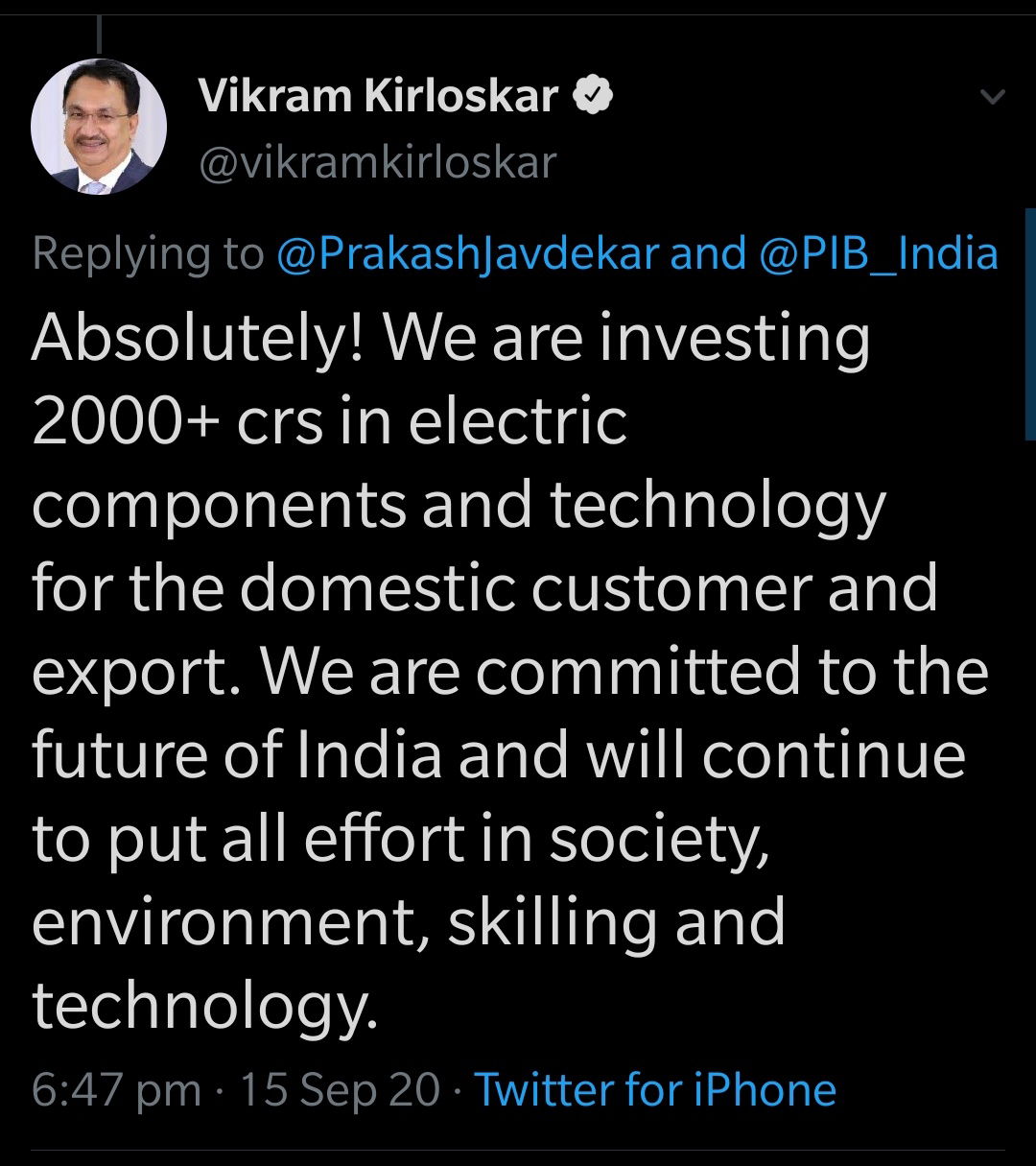
Task: Click "and" between the two mentions
Action: [x=708, y=254]
